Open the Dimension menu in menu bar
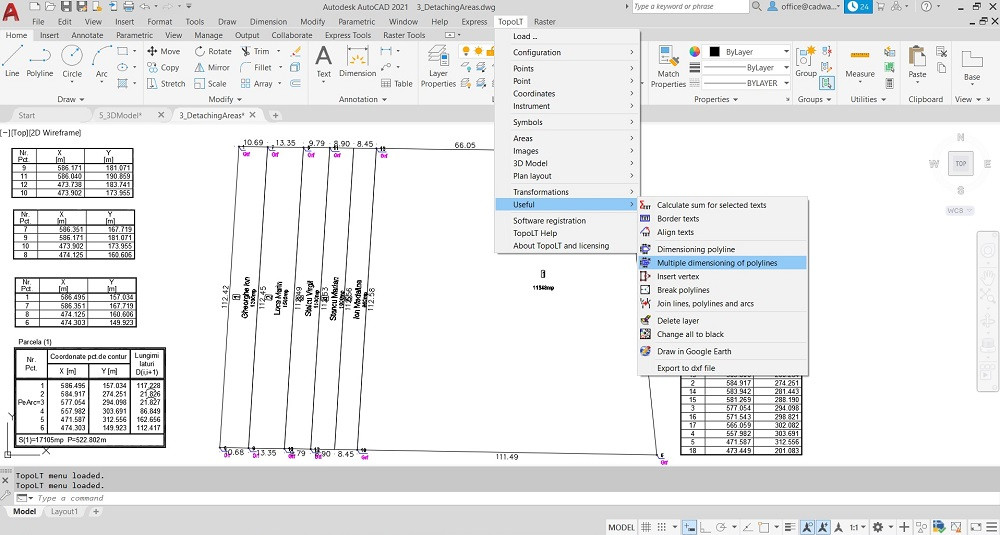Image resolution: width=1000 pixels, height=535 pixels. 268,22
